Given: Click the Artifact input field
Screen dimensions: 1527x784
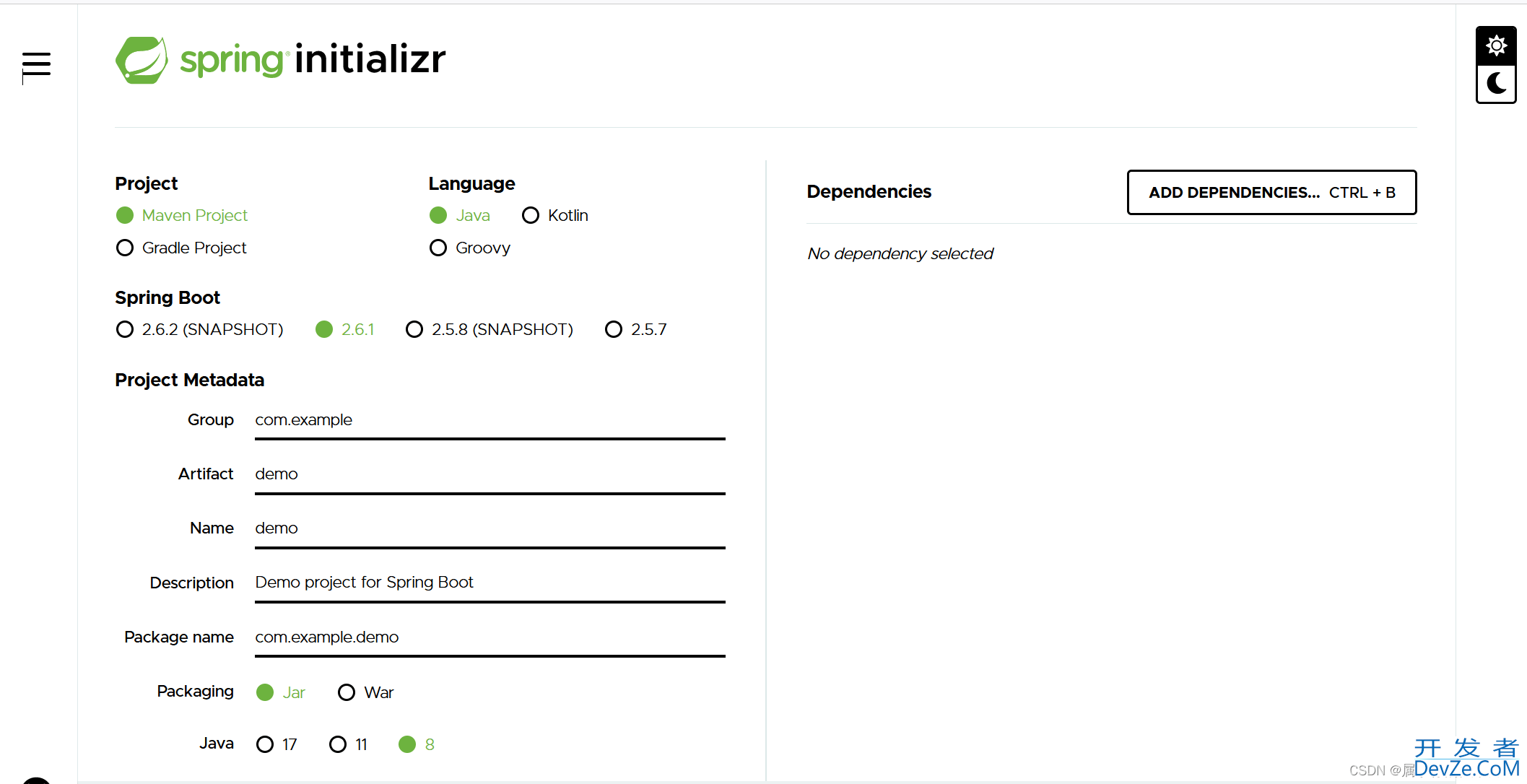Looking at the screenshot, I should point(490,475).
